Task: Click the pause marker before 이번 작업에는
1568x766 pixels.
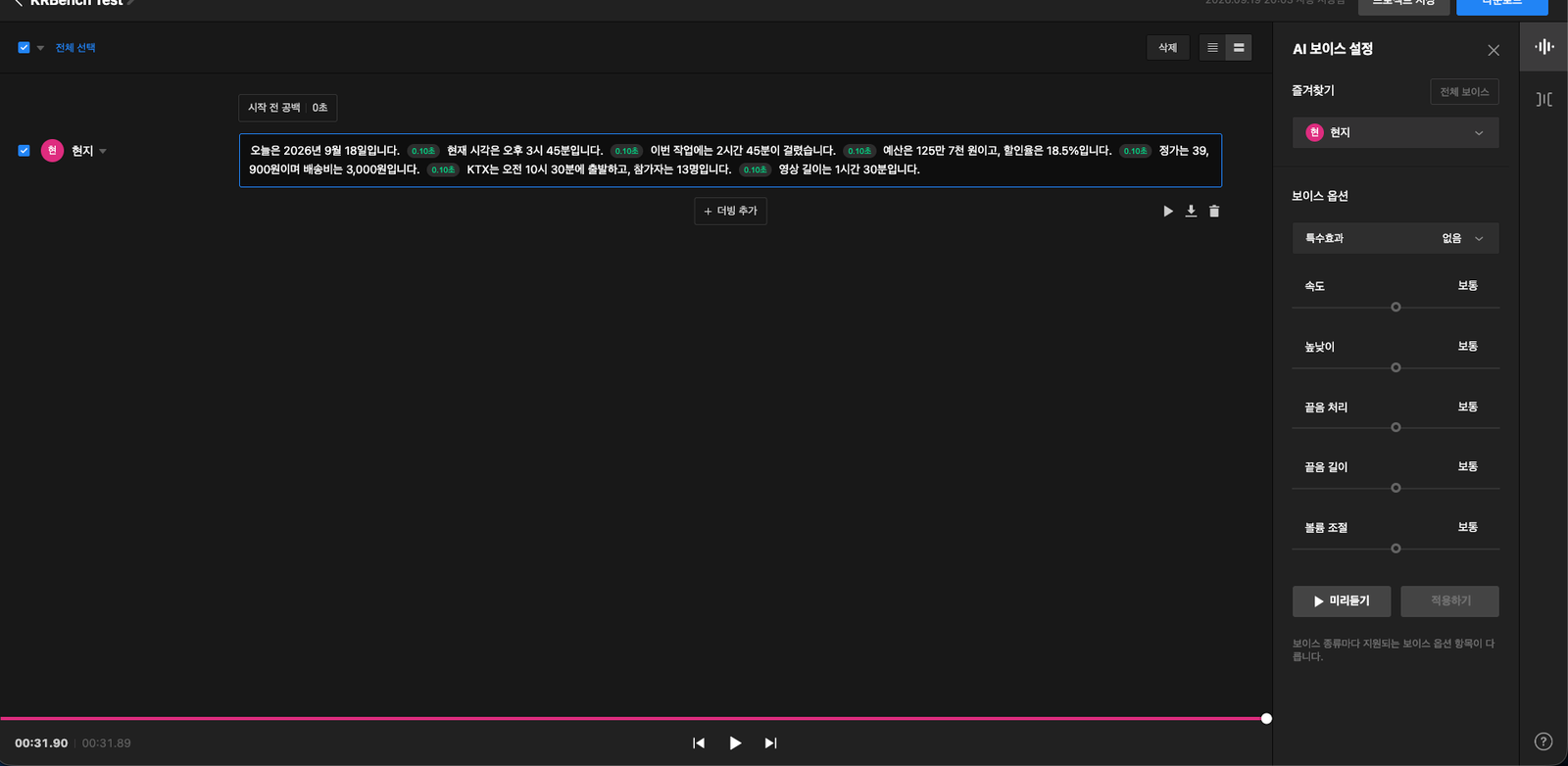Action: click(626, 151)
